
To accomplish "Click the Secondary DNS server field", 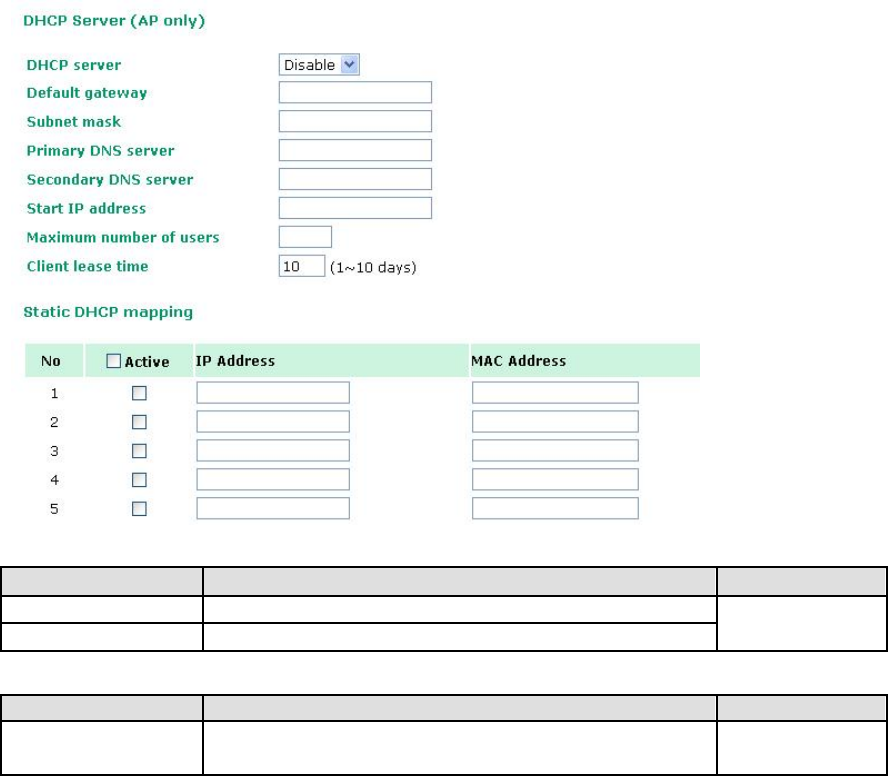I will coord(355,179).
